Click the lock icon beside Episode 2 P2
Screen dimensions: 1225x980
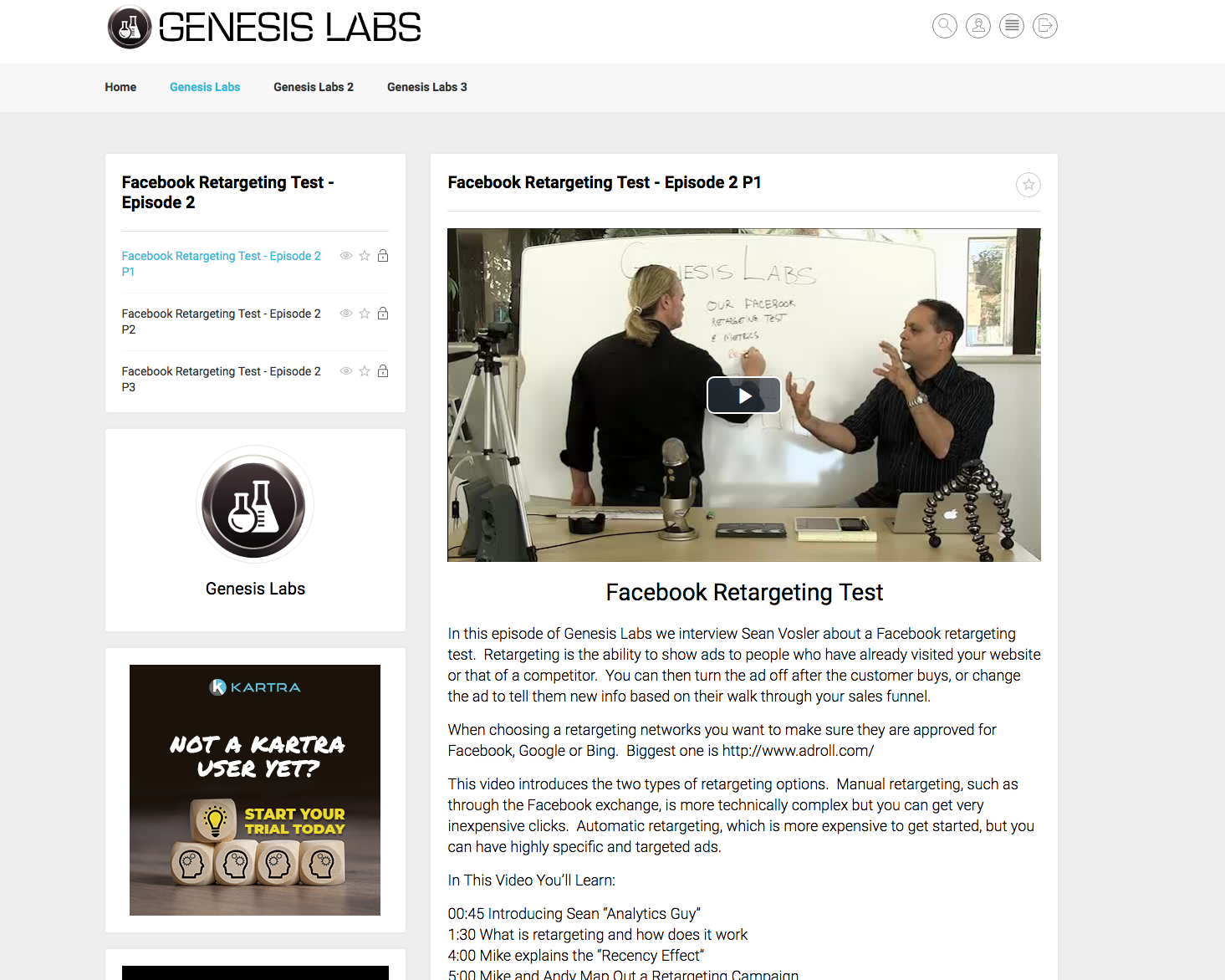(x=383, y=314)
